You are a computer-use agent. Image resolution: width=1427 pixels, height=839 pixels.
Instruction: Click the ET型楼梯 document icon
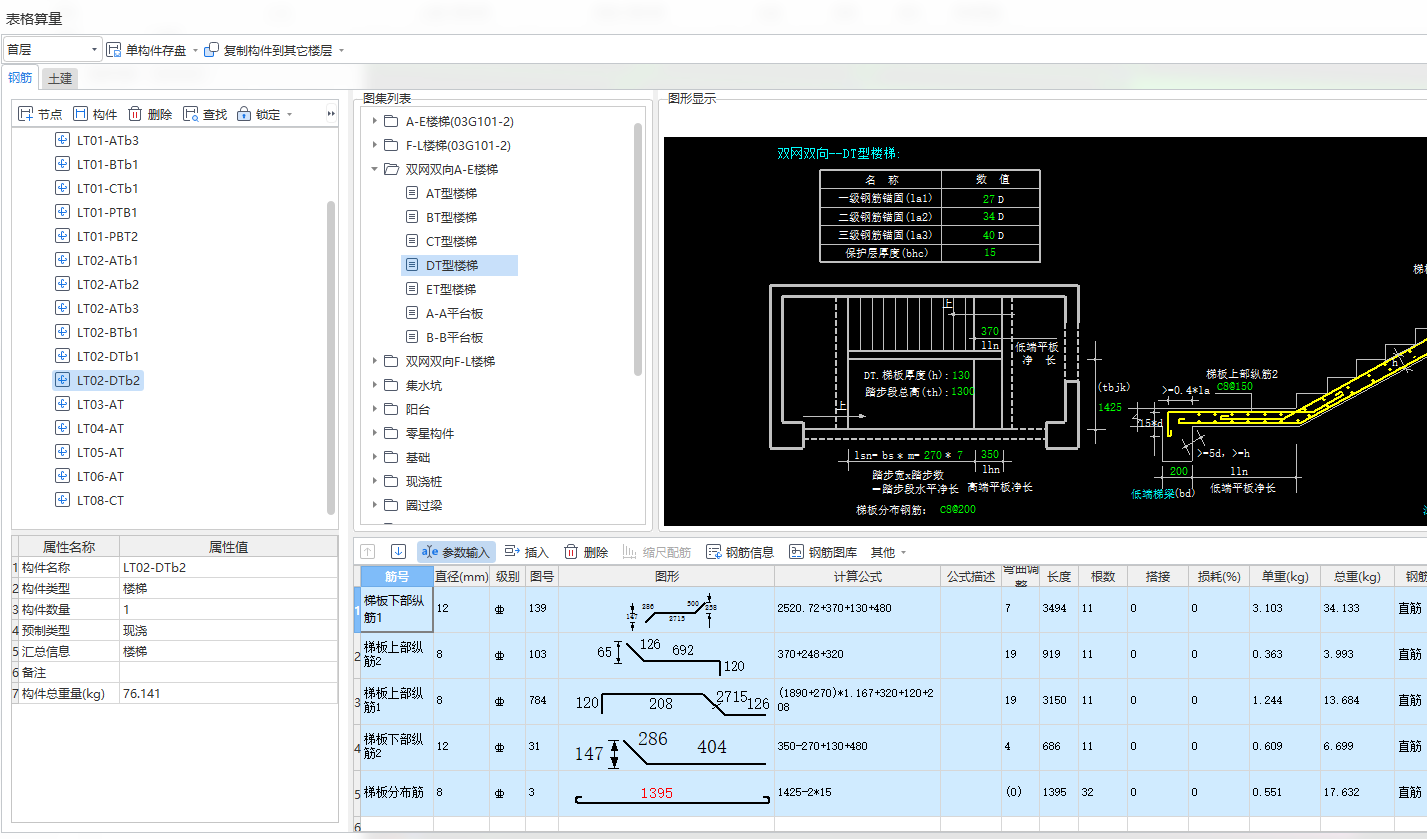click(x=412, y=289)
